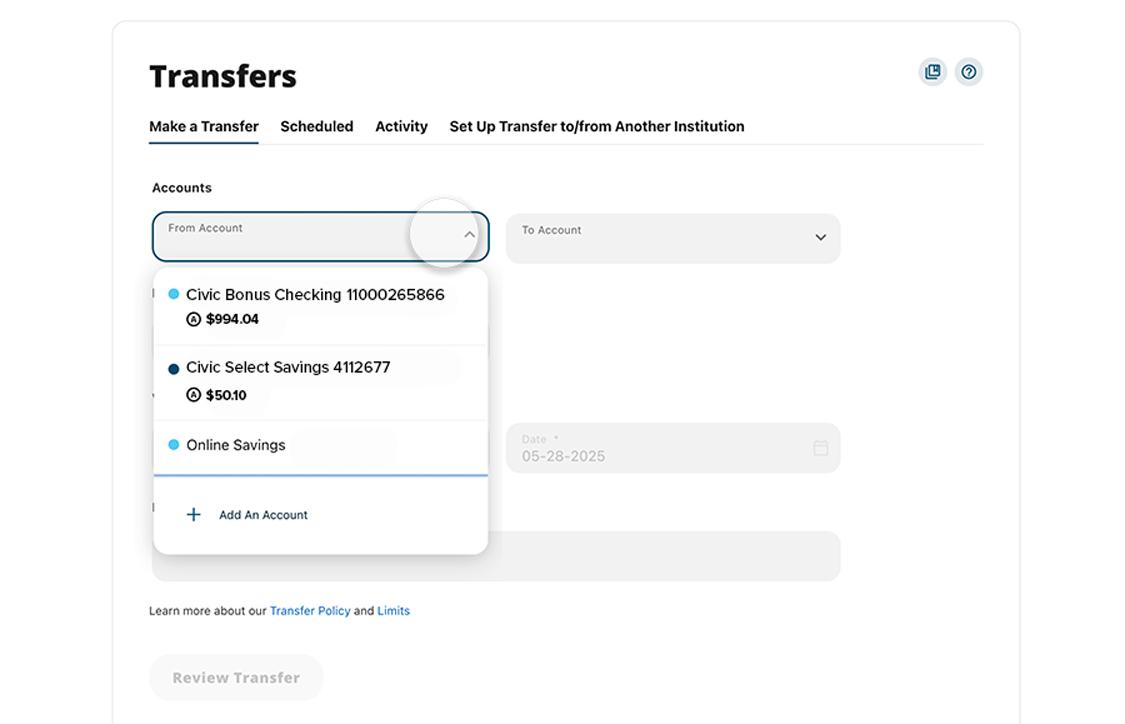The width and height of the screenshot is (1125, 724).
Task: Click the plus icon beside Add An Account
Action: (x=194, y=514)
